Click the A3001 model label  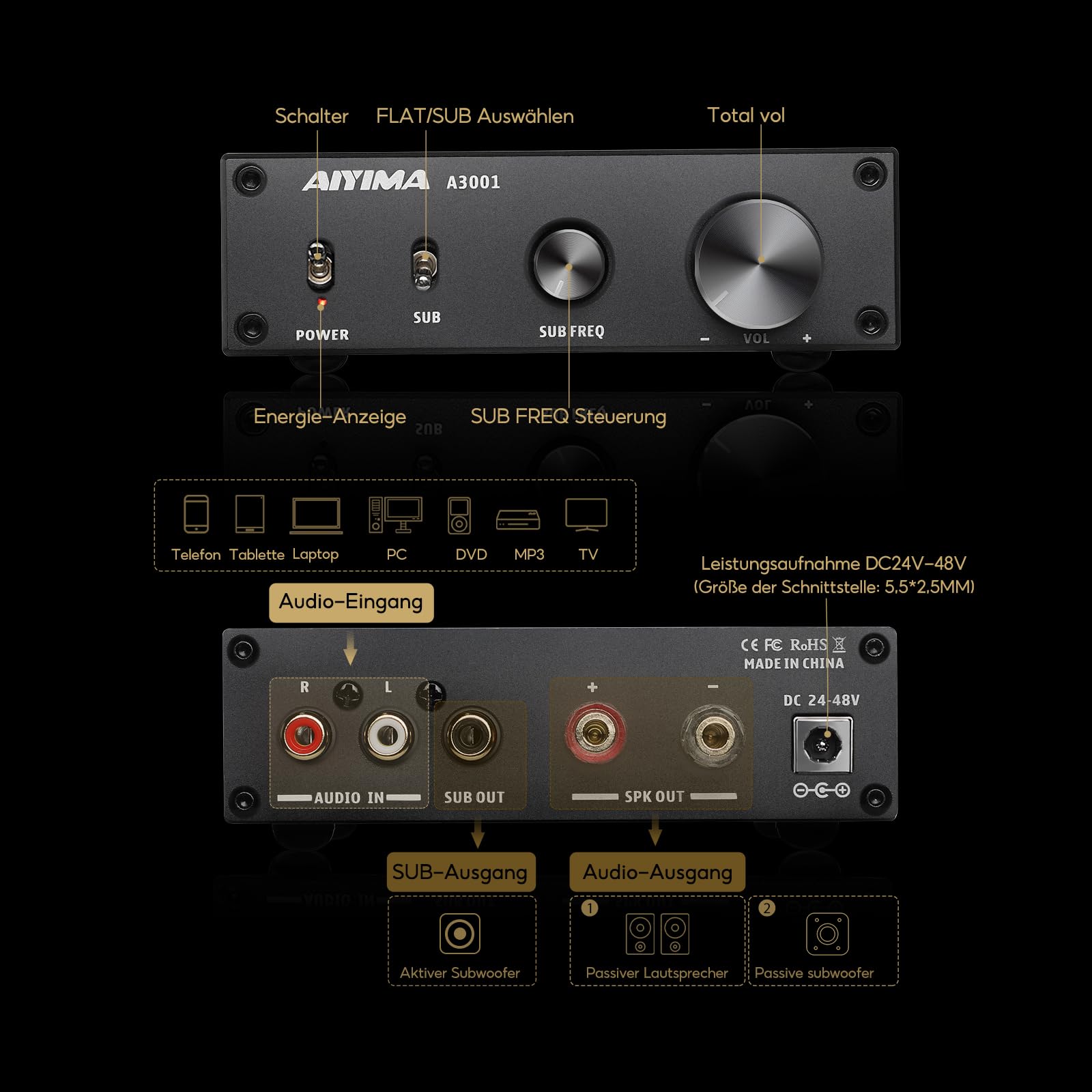tap(473, 182)
